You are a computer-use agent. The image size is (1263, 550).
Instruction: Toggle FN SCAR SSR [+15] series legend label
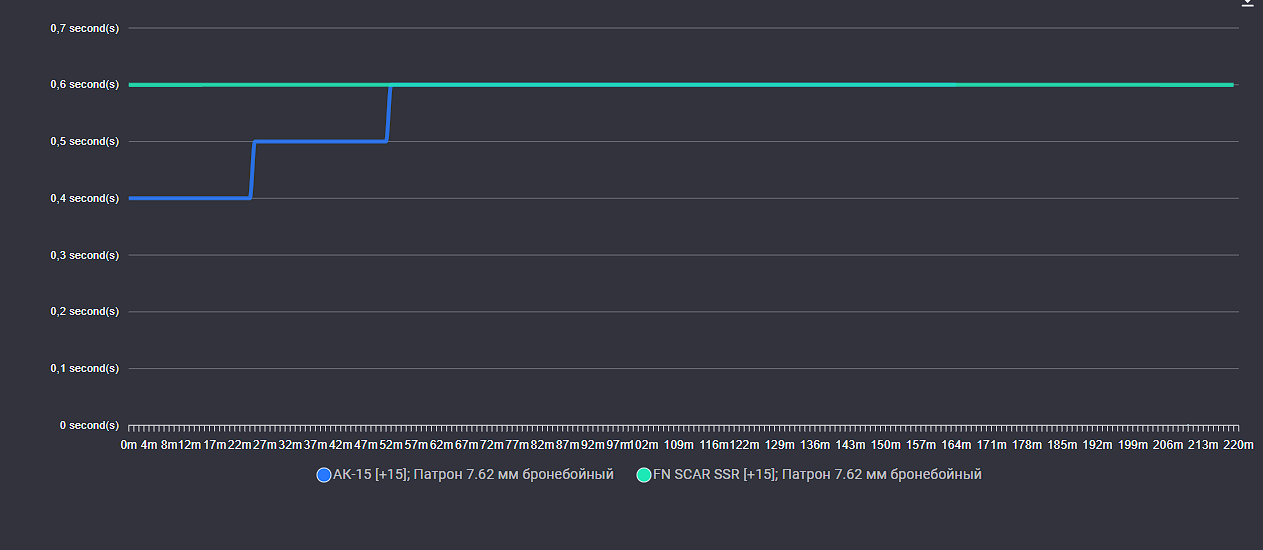(816, 475)
